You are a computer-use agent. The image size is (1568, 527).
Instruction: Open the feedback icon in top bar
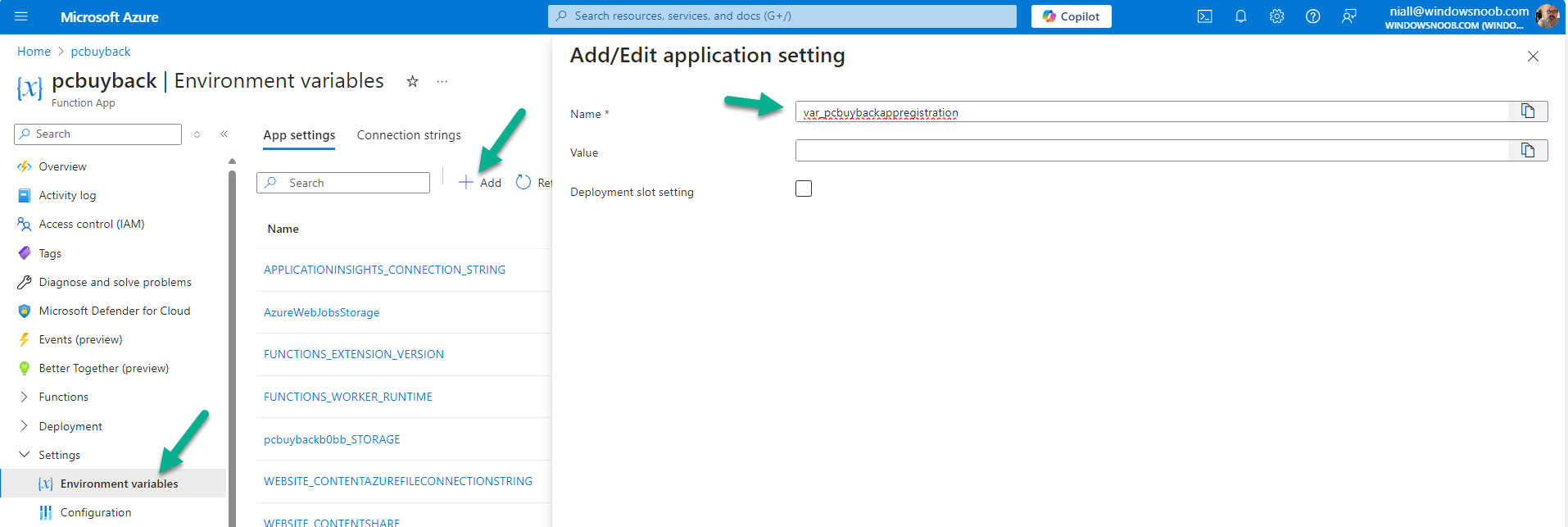coord(1349,16)
